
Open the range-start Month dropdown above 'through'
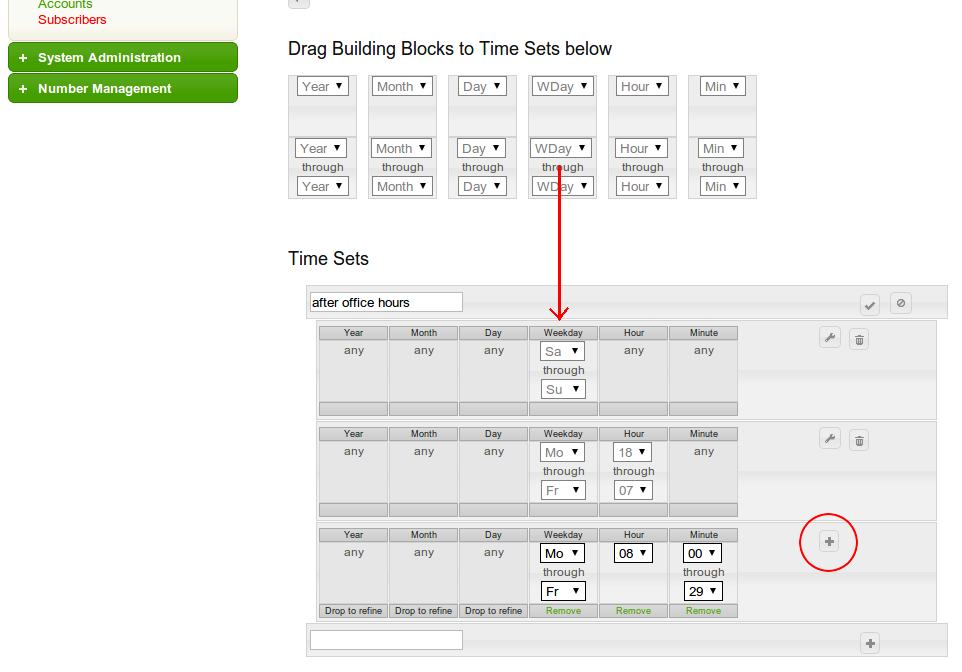[401, 149]
